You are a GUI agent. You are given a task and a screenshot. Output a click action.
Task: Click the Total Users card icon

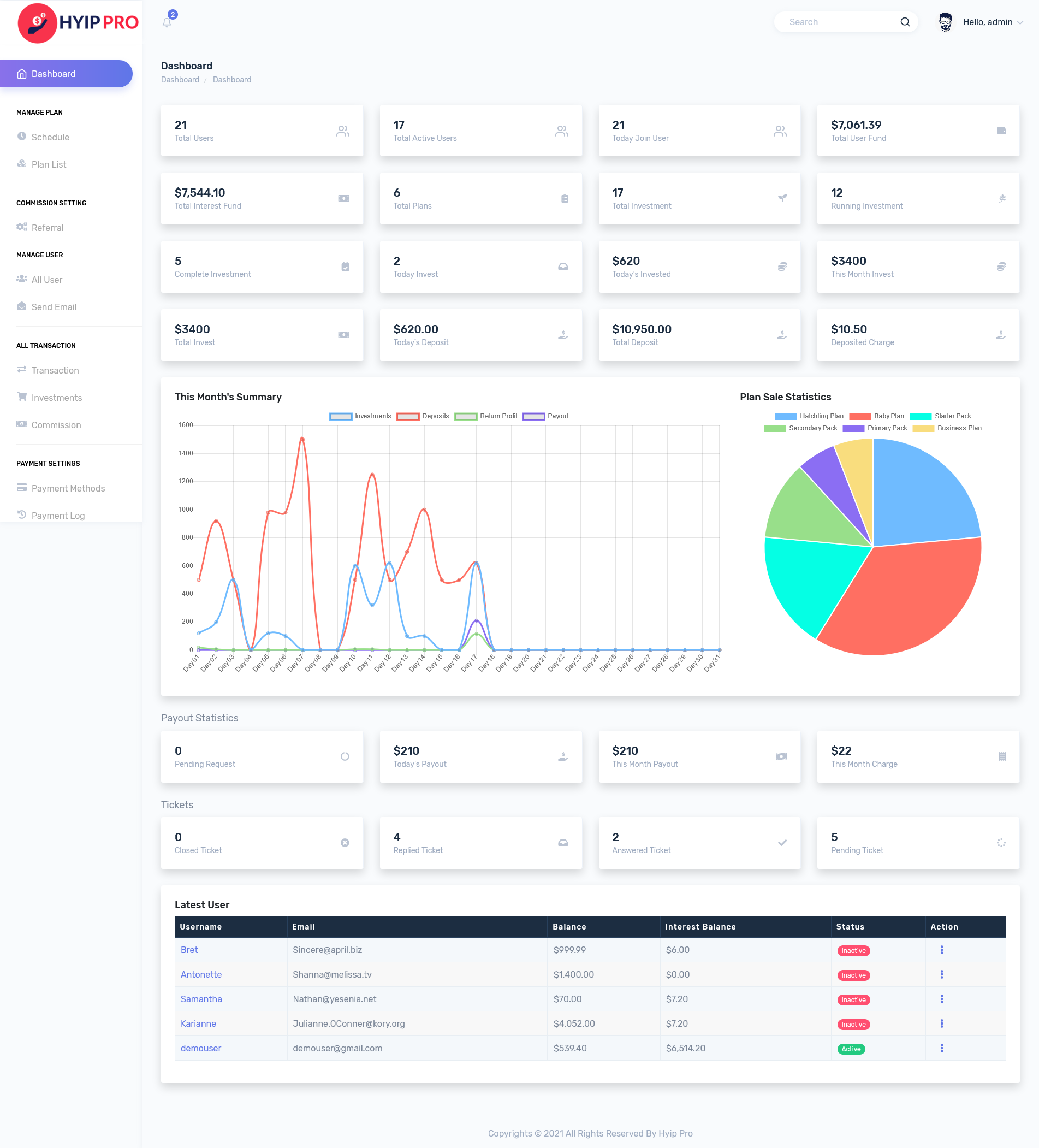click(343, 131)
